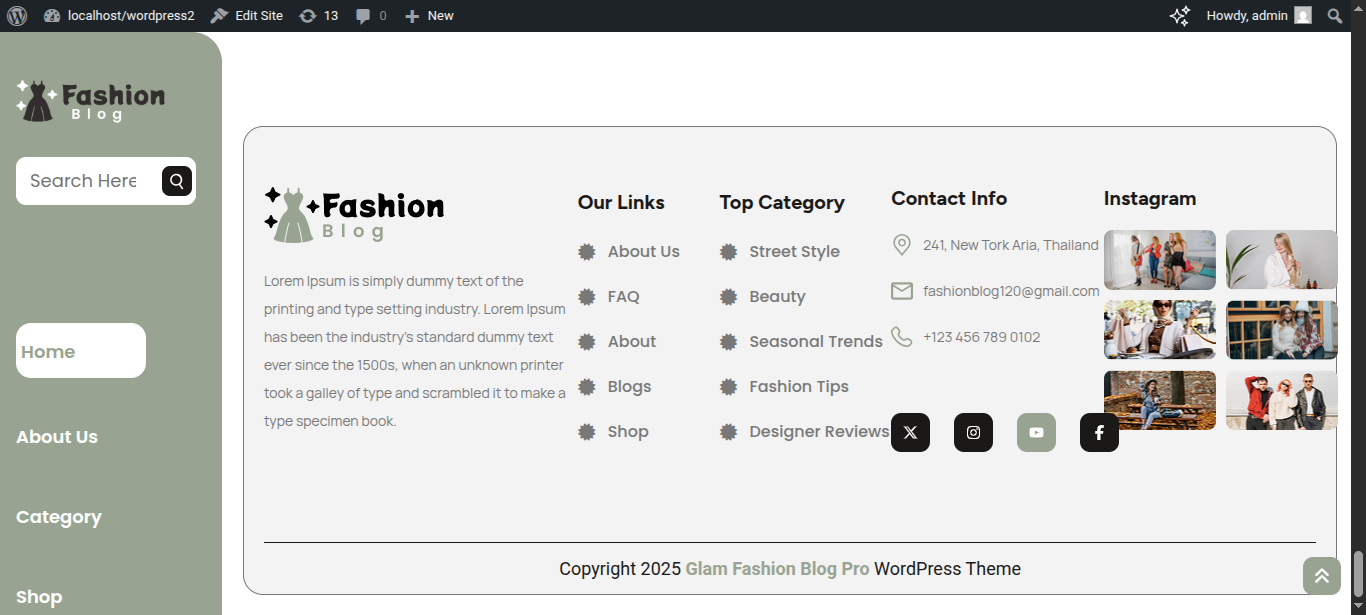Click the sidebar search magnifier button
The image size is (1366, 615).
[177, 181]
